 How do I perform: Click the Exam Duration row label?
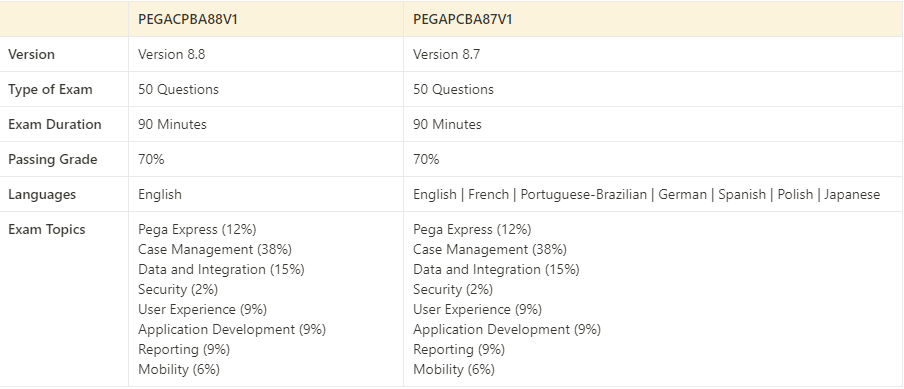[x=55, y=124]
